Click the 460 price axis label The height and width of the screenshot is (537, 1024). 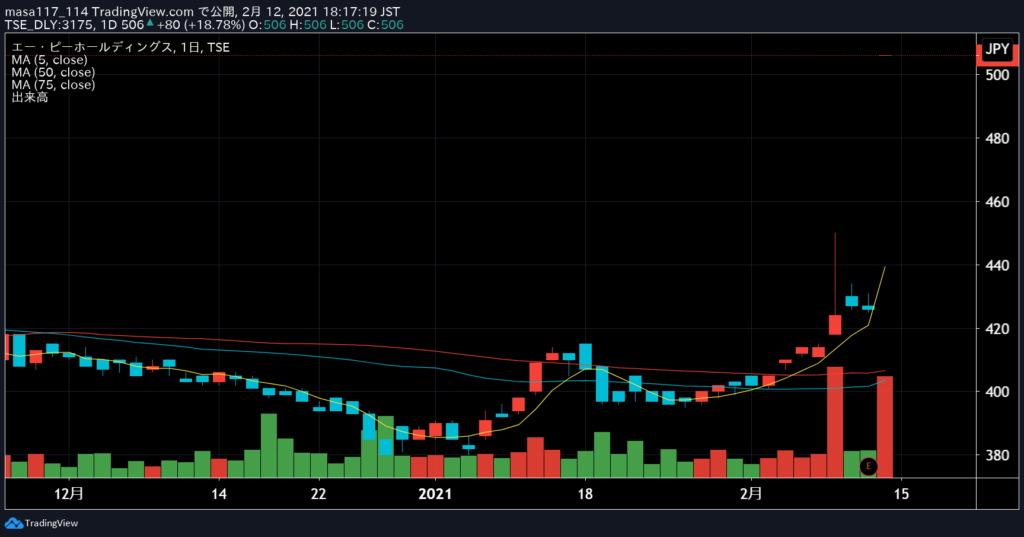(997, 202)
